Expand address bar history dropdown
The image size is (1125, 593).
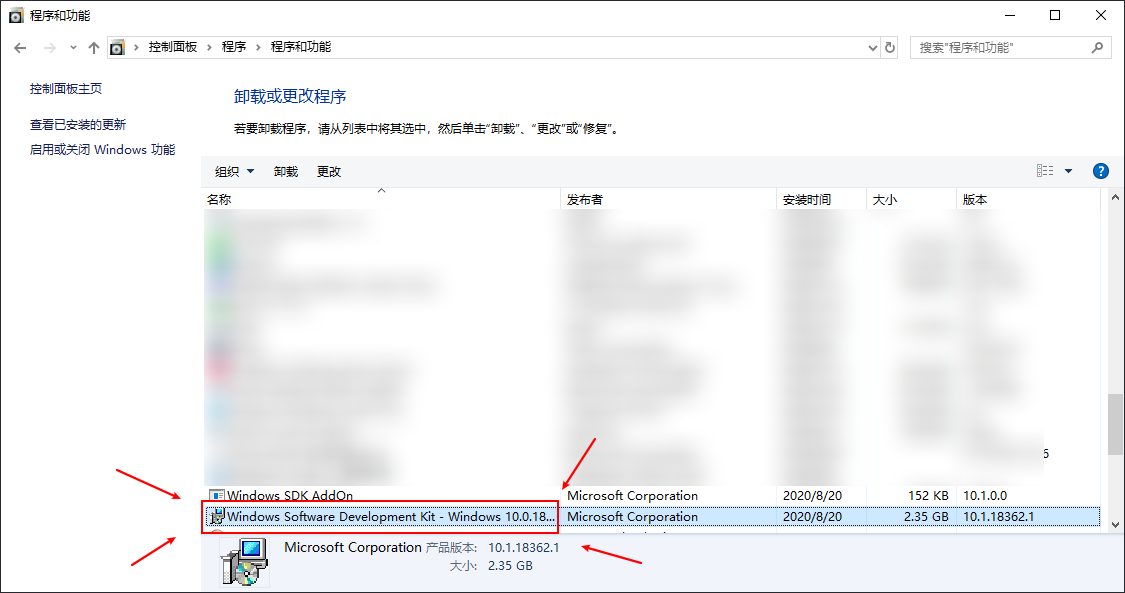point(872,48)
